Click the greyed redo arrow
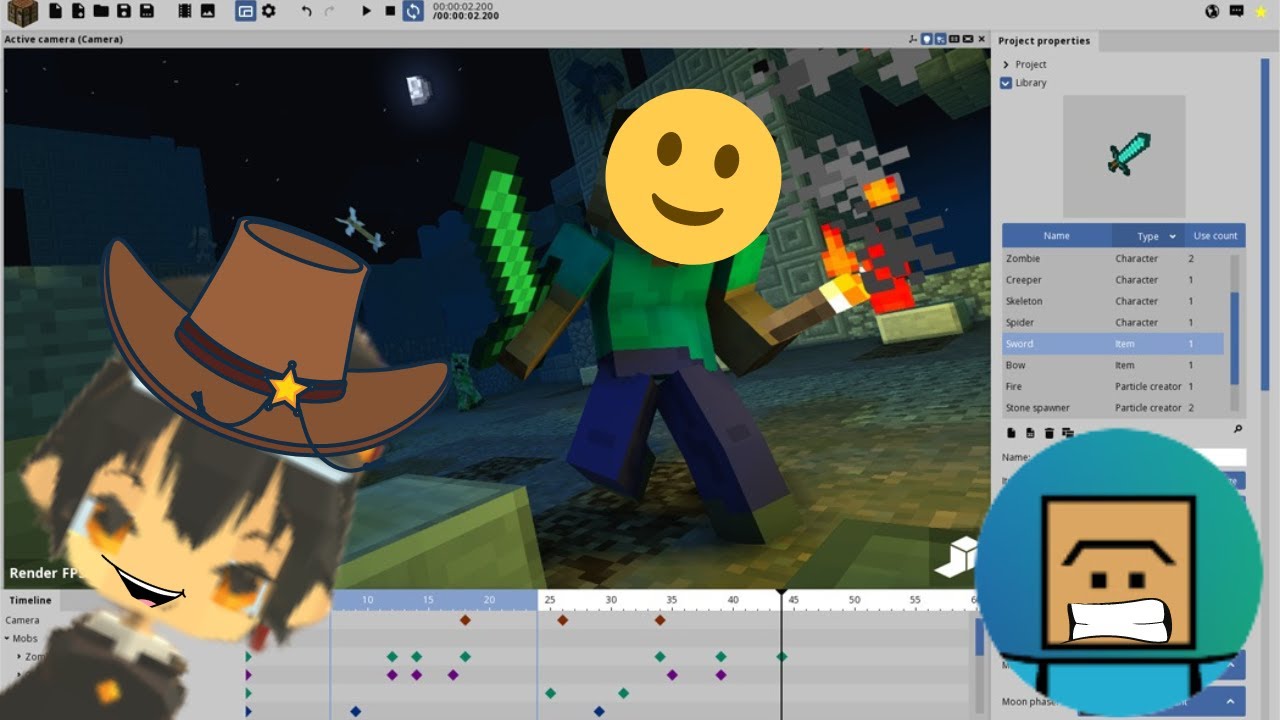This screenshot has height=720, width=1280. click(330, 11)
